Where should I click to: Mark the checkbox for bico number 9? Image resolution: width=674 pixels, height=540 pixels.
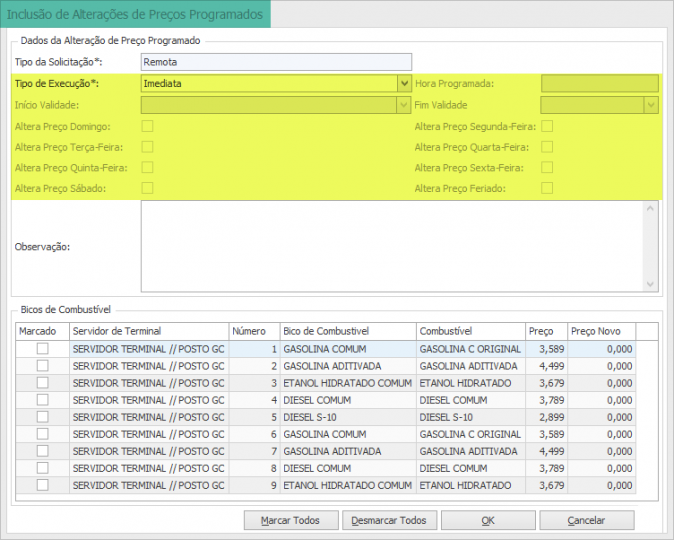coord(43,485)
